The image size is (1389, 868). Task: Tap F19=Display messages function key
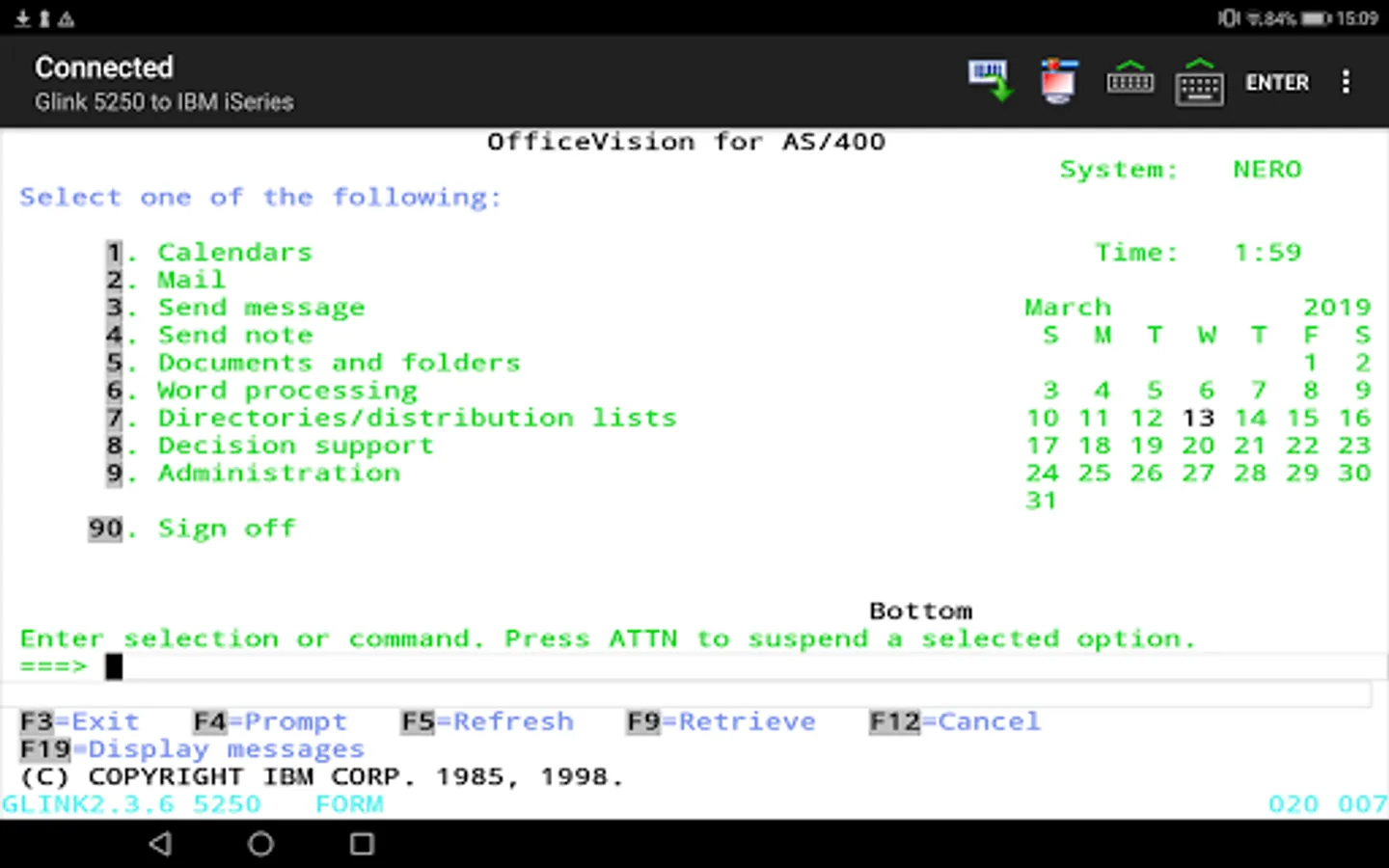pos(192,750)
